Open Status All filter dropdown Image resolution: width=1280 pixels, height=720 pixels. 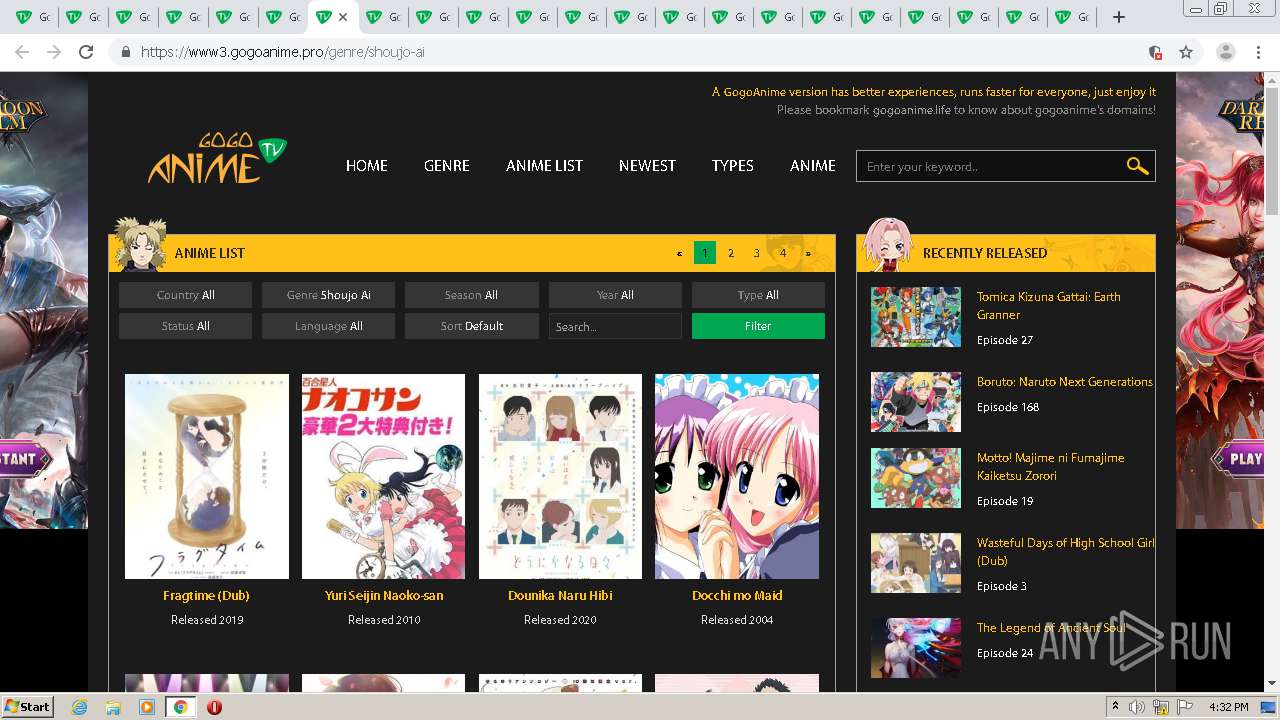(185, 326)
